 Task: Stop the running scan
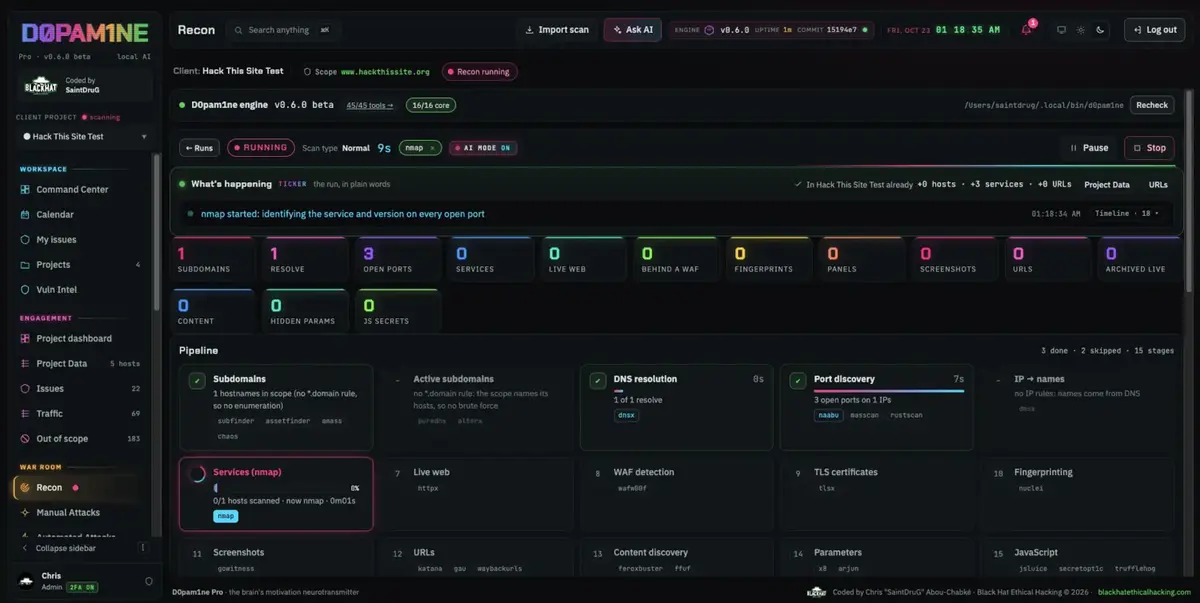pos(1149,148)
